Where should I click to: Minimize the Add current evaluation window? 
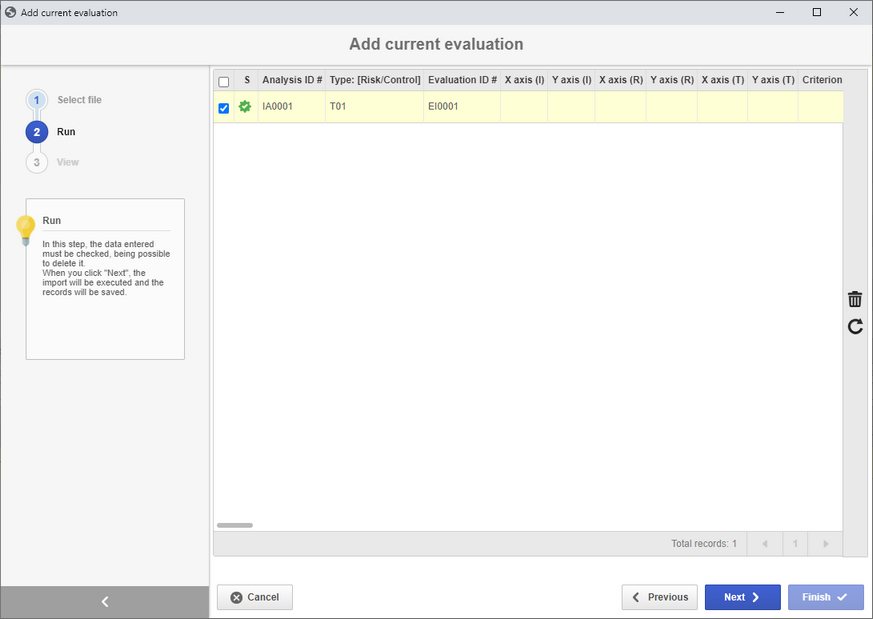point(780,12)
